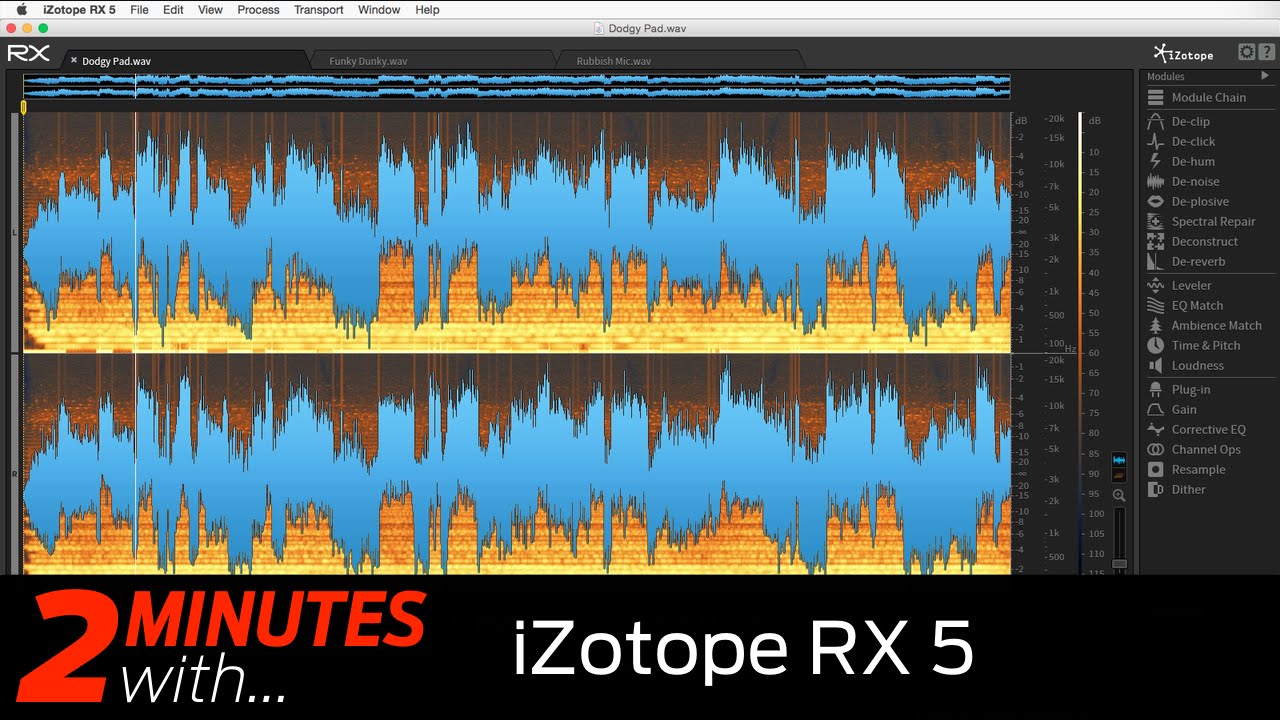Expand the Modules panel arrow
The height and width of the screenshot is (720, 1280).
1265,76
